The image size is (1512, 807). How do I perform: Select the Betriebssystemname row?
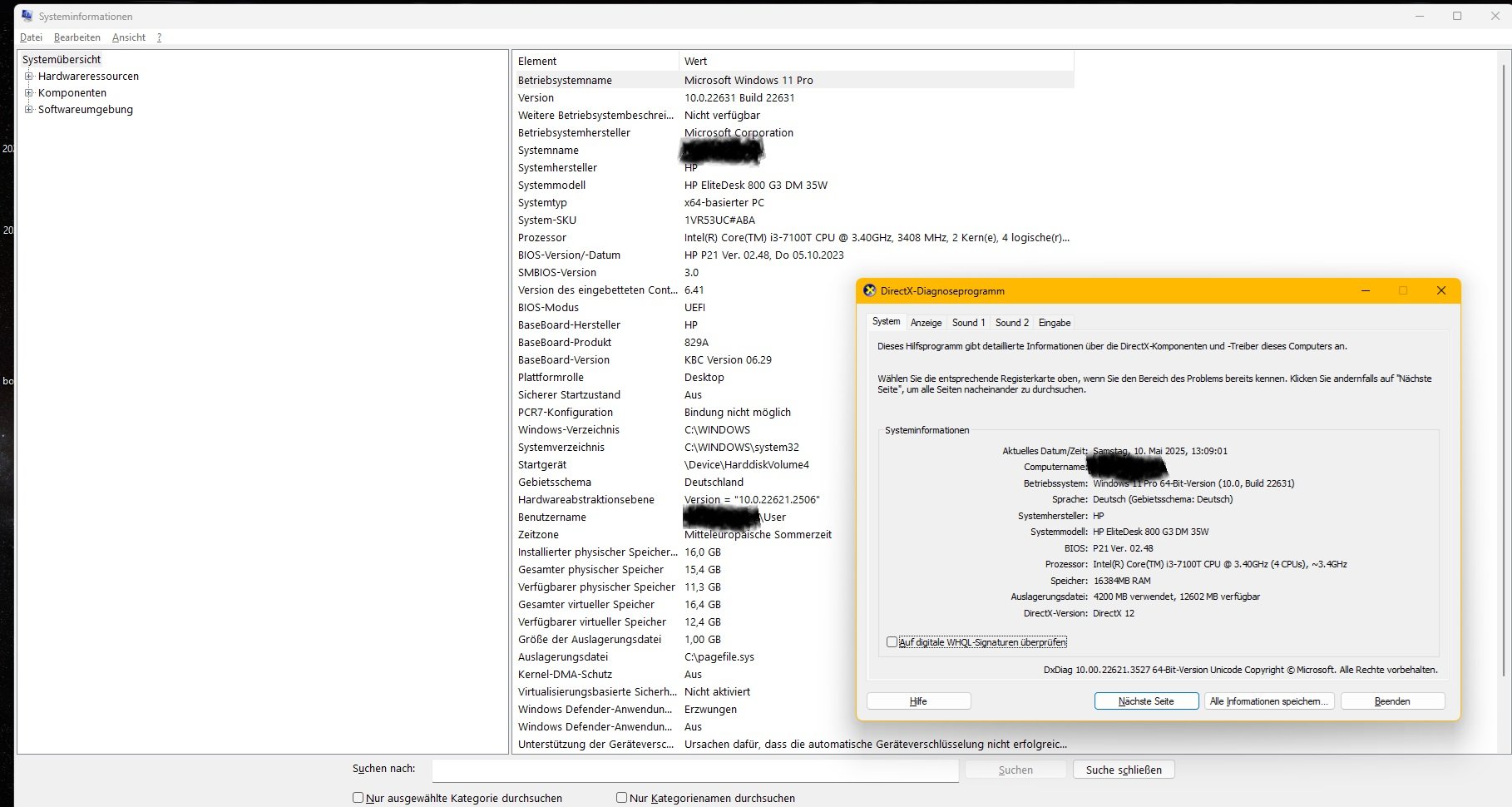pyautogui.click(x=794, y=80)
